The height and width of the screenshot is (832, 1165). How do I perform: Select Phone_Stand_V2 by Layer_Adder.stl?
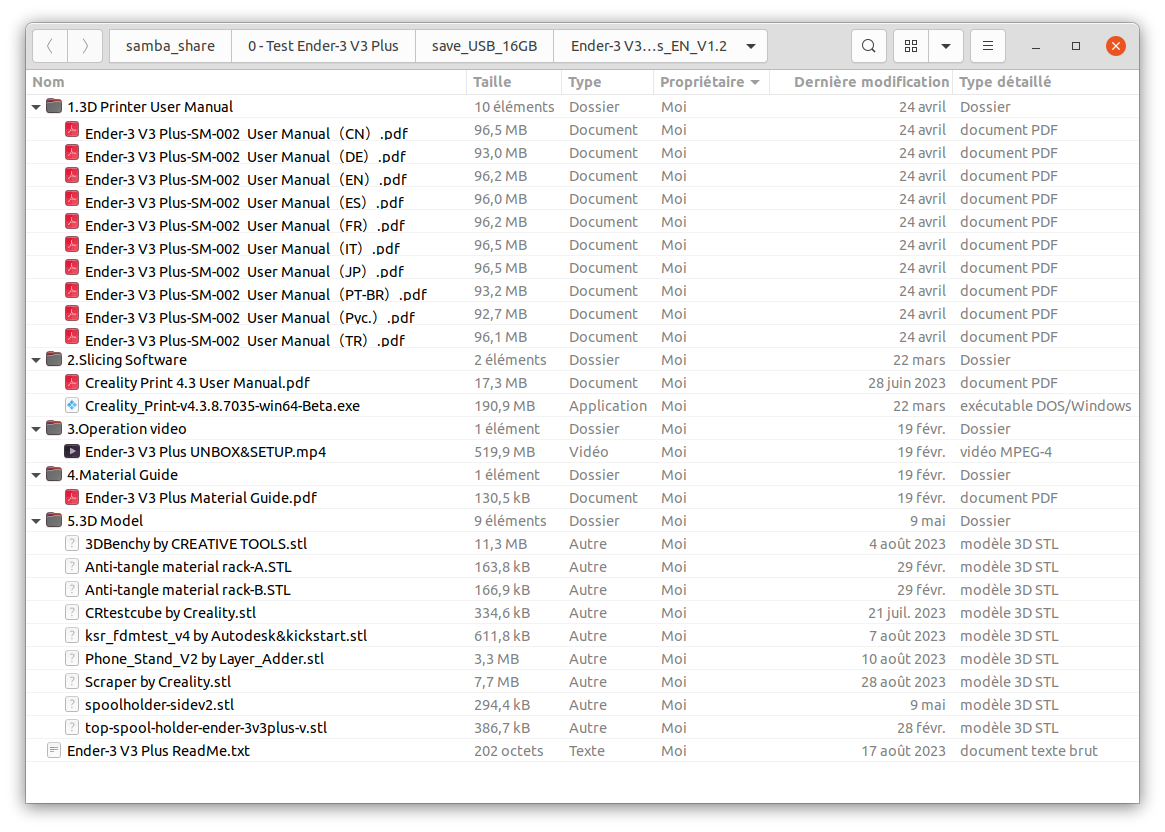[x=204, y=660]
